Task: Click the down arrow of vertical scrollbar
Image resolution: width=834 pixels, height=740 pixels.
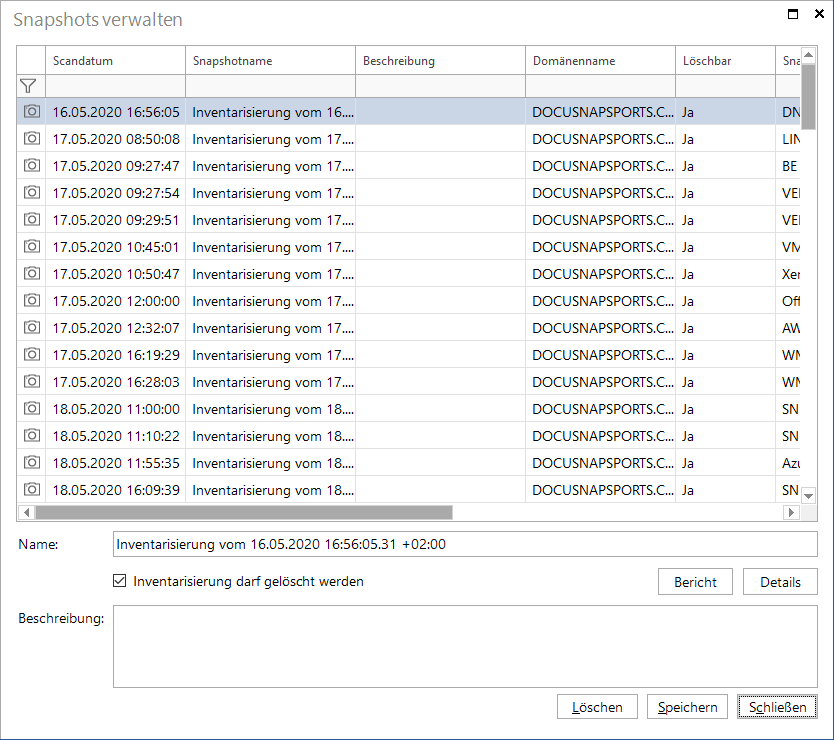Action: pos(808,496)
